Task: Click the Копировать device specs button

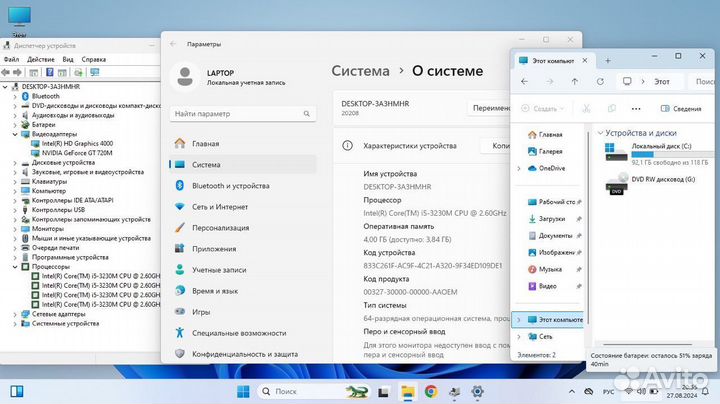Action: pyautogui.click(x=496, y=146)
